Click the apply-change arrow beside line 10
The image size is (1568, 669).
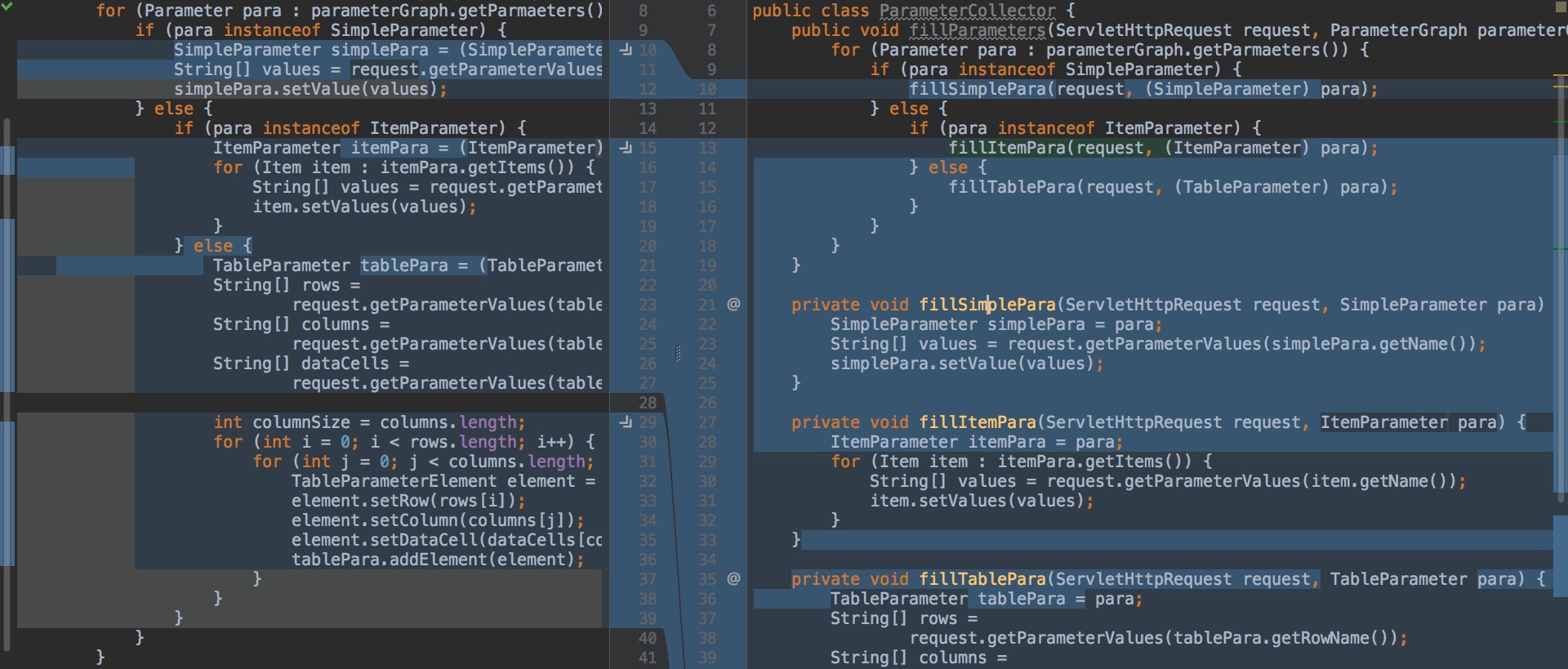[x=626, y=50]
